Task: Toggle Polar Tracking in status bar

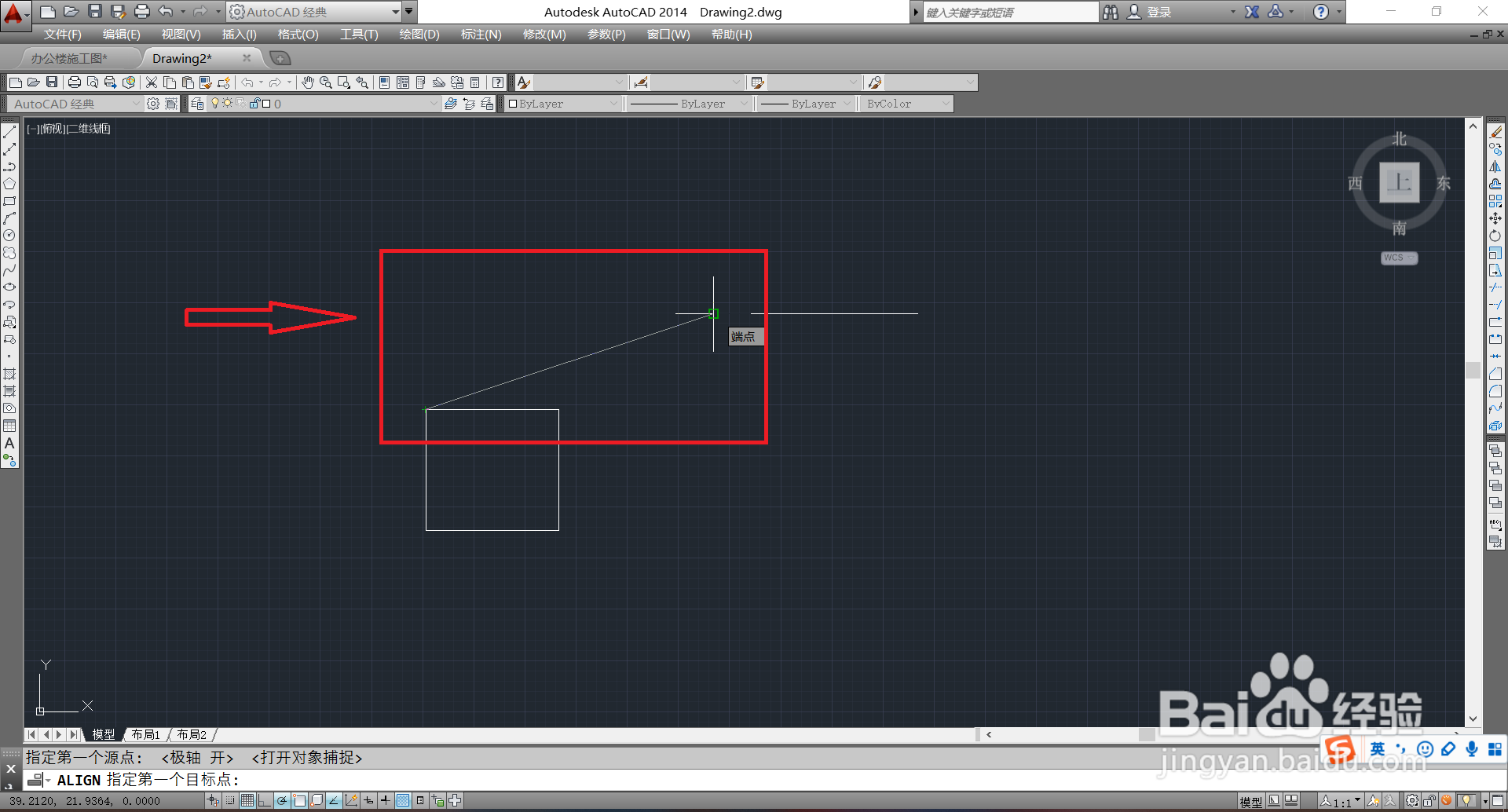Action: tap(282, 801)
